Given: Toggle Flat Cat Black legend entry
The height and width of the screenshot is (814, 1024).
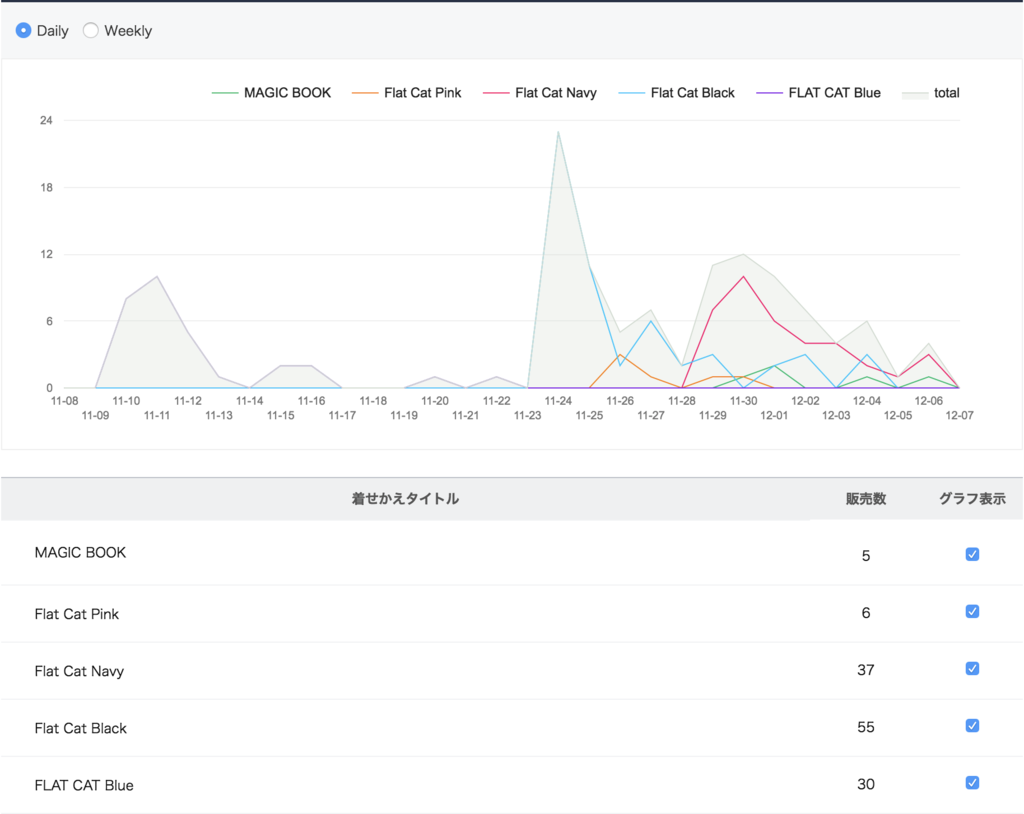Looking at the screenshot, I should pyautogui.click(x=677, y=93).
